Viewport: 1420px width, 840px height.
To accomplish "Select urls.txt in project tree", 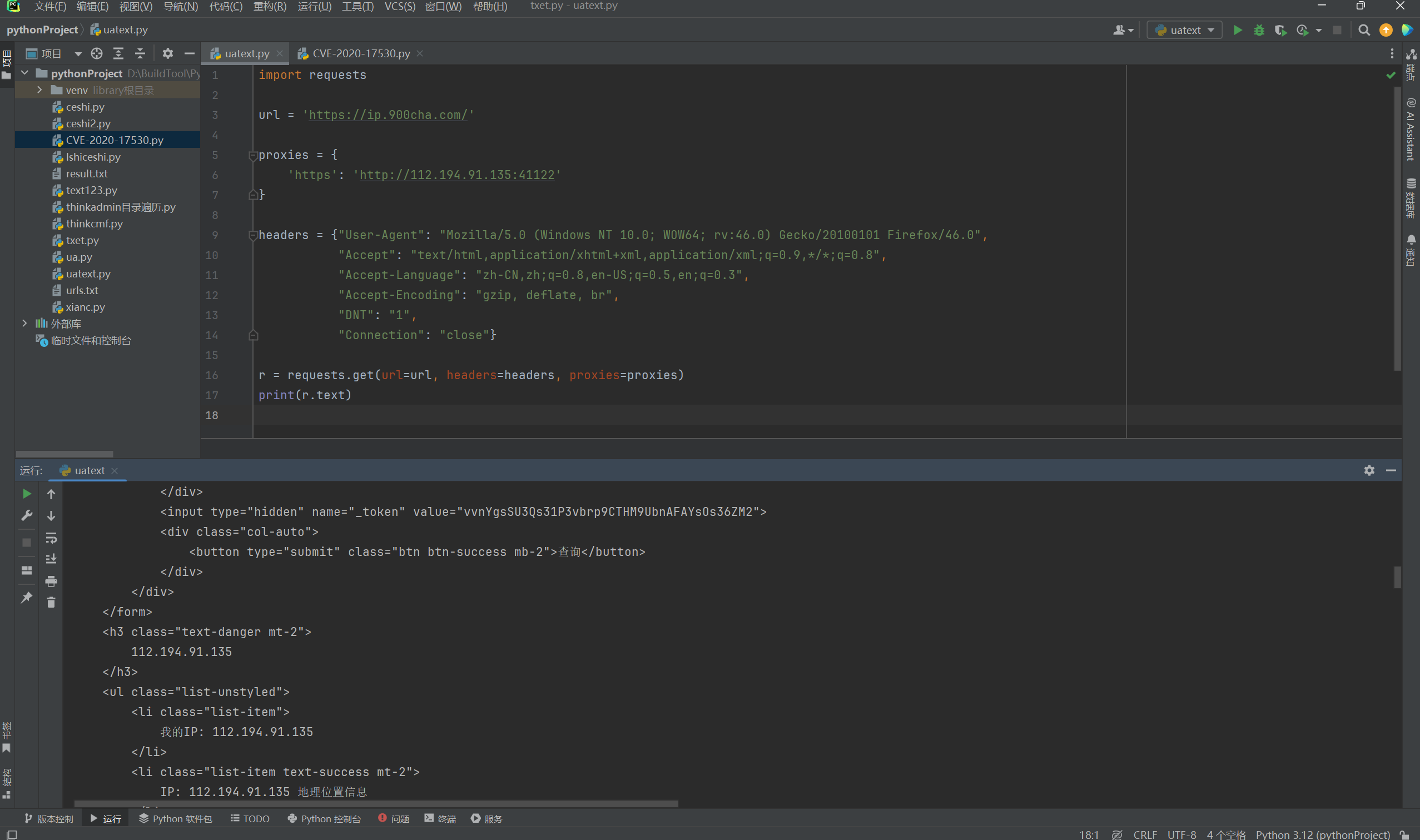I will 82,290.
